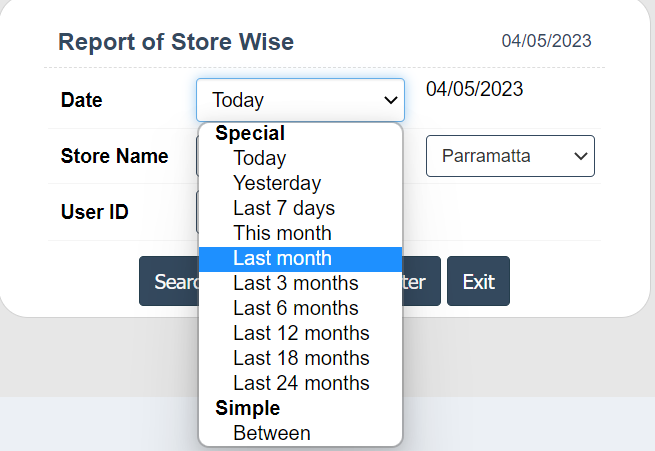The image size is (655, 451).
Task: Select Last 18 months option
Action: point(301,358)
